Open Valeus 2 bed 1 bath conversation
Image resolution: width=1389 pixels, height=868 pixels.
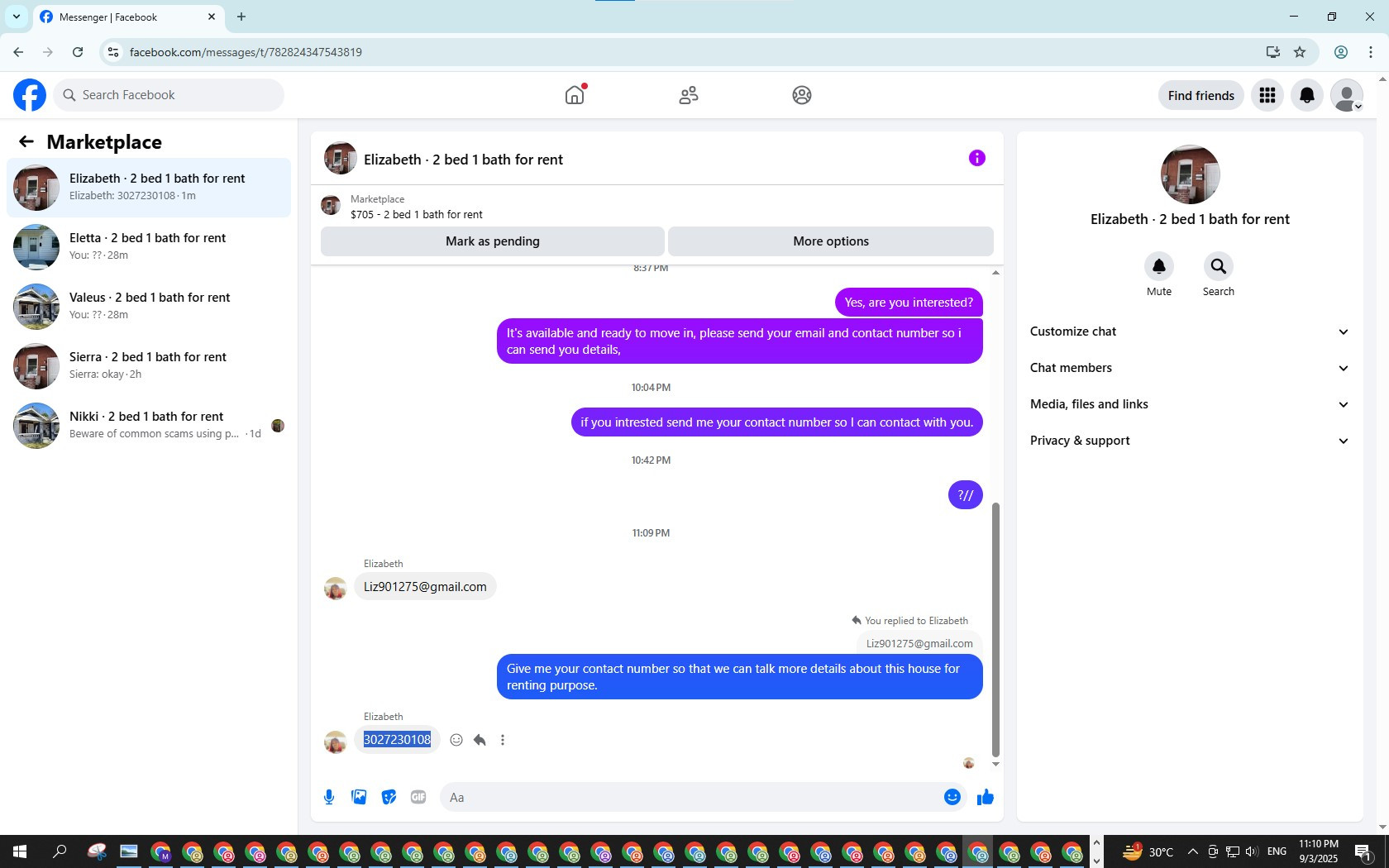(149, 307)
